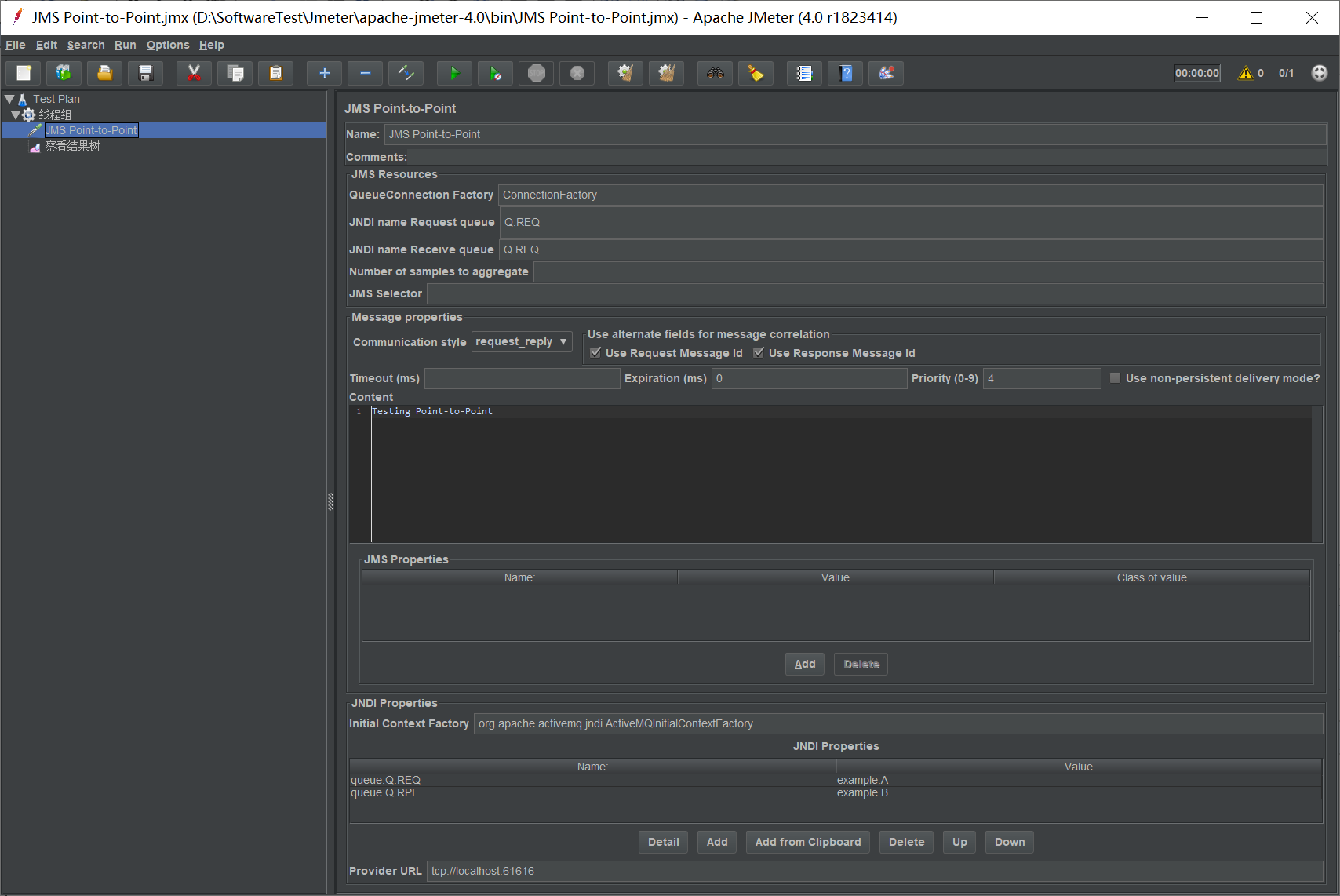Click the Detail button for JNDI Properties
The height and width of the screenshot is (896, 1340).
coord(664,842)
